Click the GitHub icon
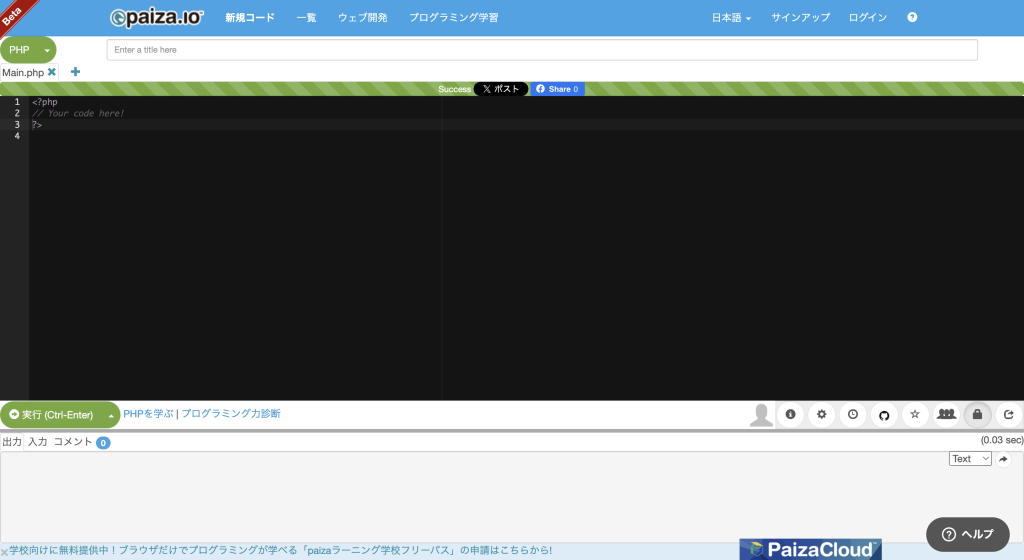1024x560 pixels. [x=883, y=414]
